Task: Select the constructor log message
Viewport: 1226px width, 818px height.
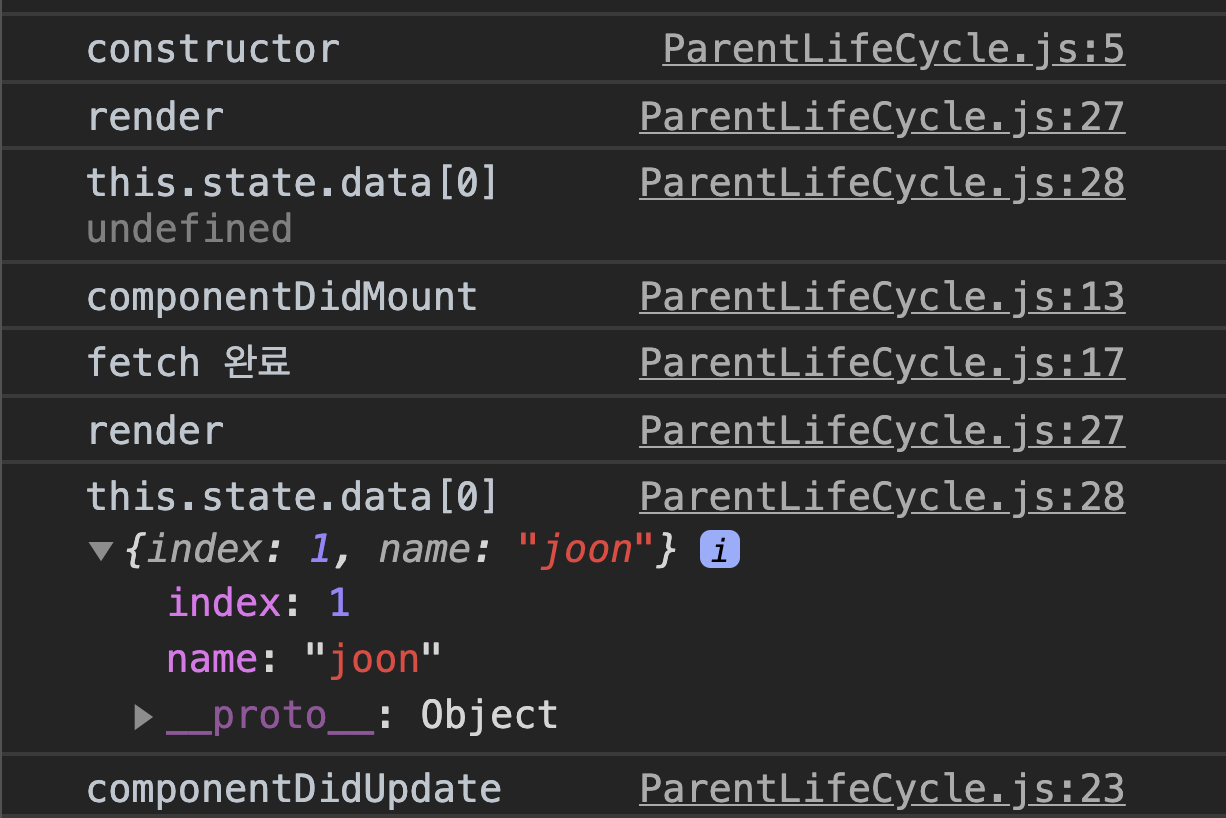Action: [x=213, y=49]
